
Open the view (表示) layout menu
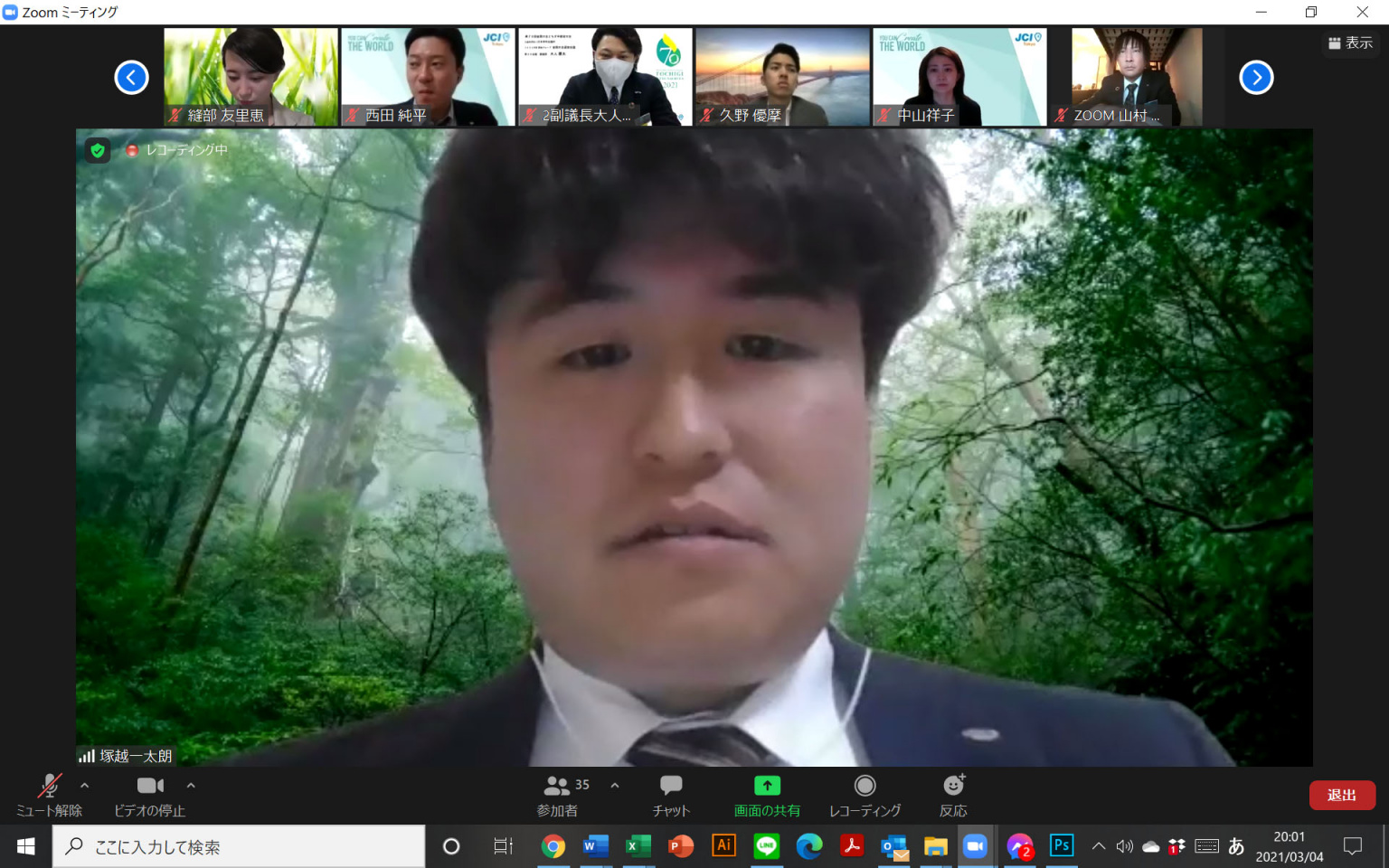[x=1350, y=42]
